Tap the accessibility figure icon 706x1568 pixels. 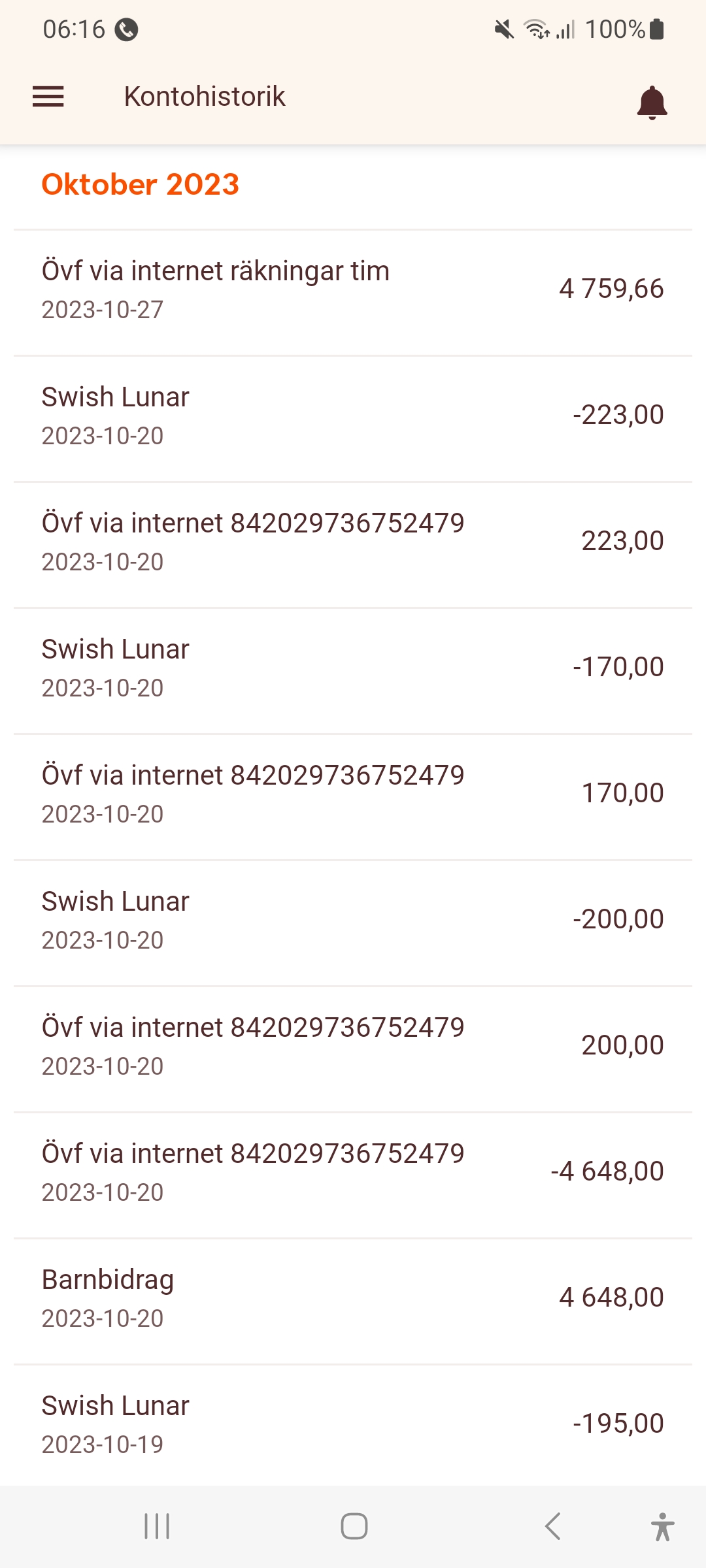[x=662, y=1526]
